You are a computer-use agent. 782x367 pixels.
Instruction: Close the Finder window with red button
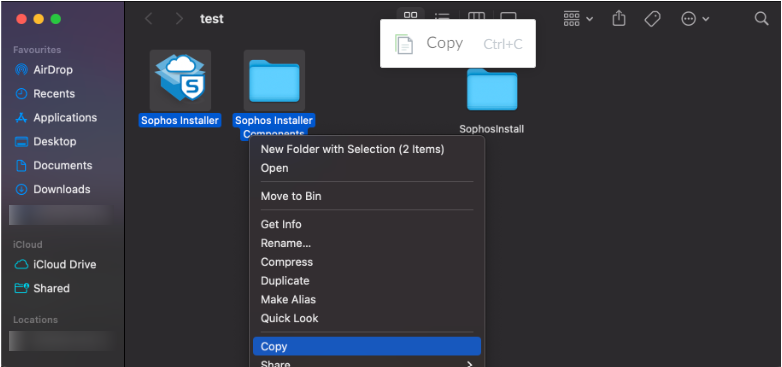(21, 19)
